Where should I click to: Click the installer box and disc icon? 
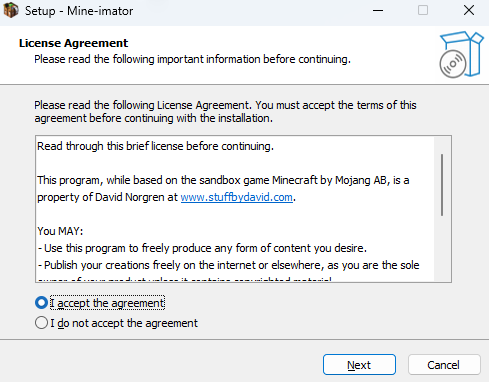(461, 54)
